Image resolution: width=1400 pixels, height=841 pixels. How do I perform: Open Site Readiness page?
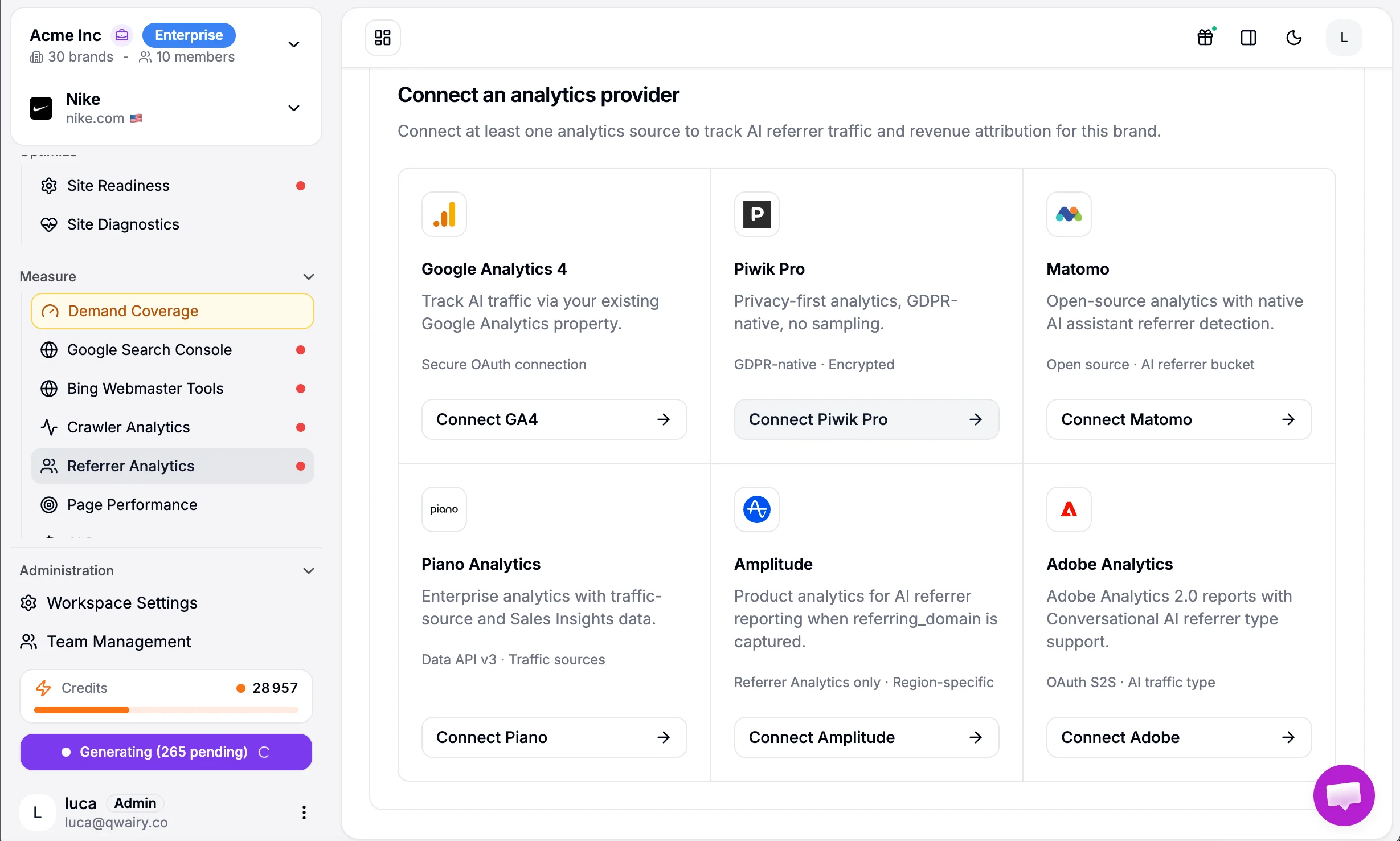point(173,186)
